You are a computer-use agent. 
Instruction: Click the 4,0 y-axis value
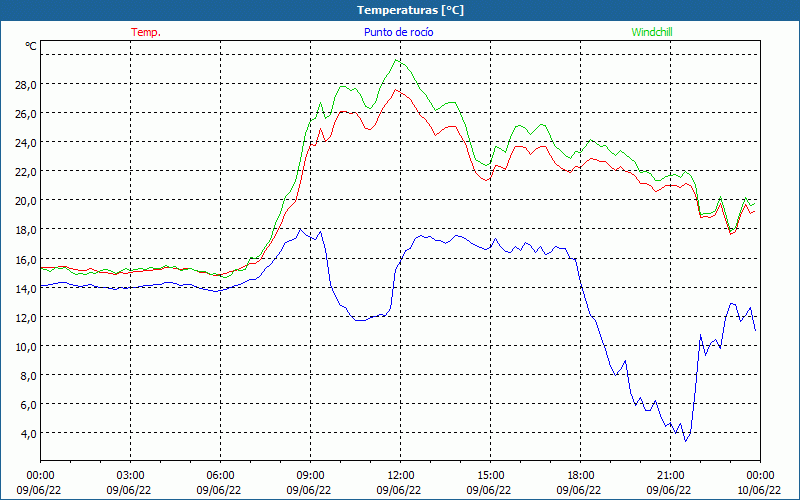pyautogui.click(x=28, y=434)
